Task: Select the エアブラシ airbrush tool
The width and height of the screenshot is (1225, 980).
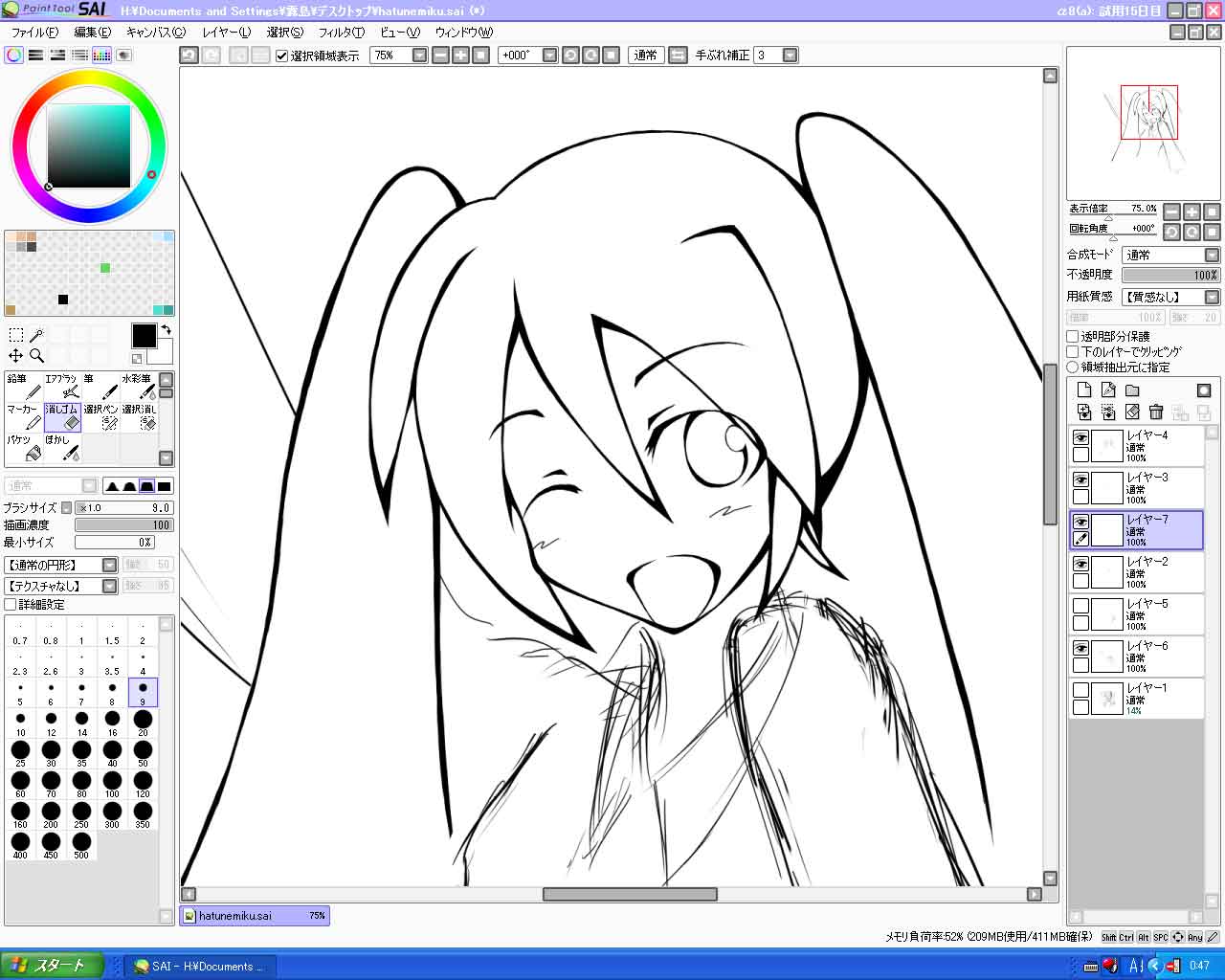Action: coord(62,387)
